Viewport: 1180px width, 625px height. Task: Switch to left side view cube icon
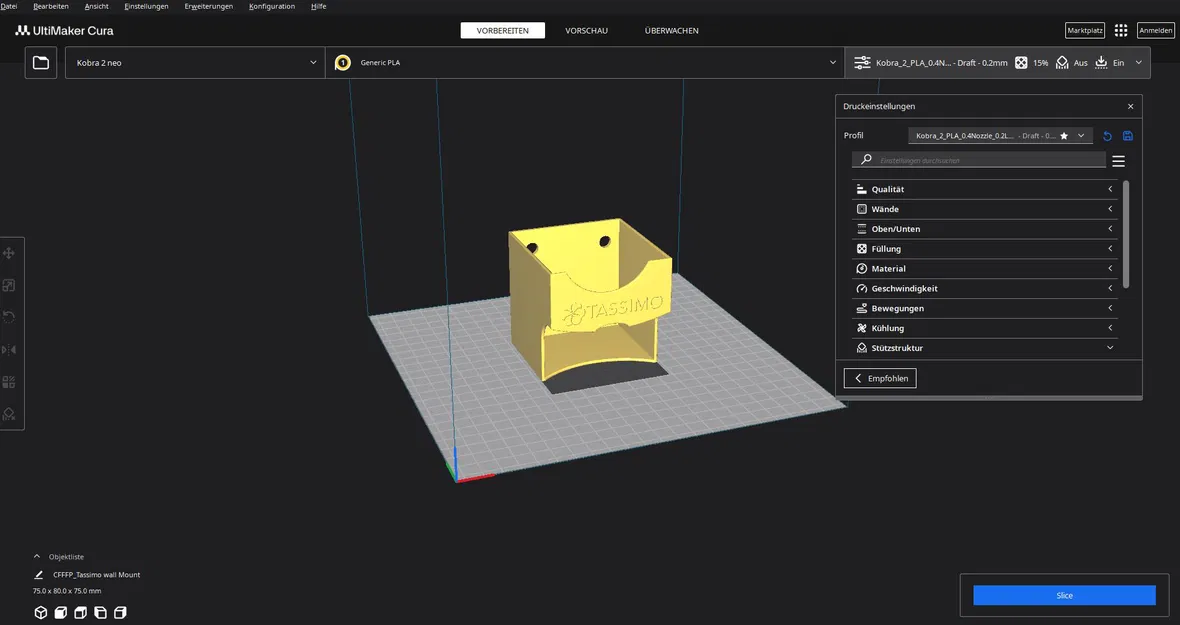100,612
